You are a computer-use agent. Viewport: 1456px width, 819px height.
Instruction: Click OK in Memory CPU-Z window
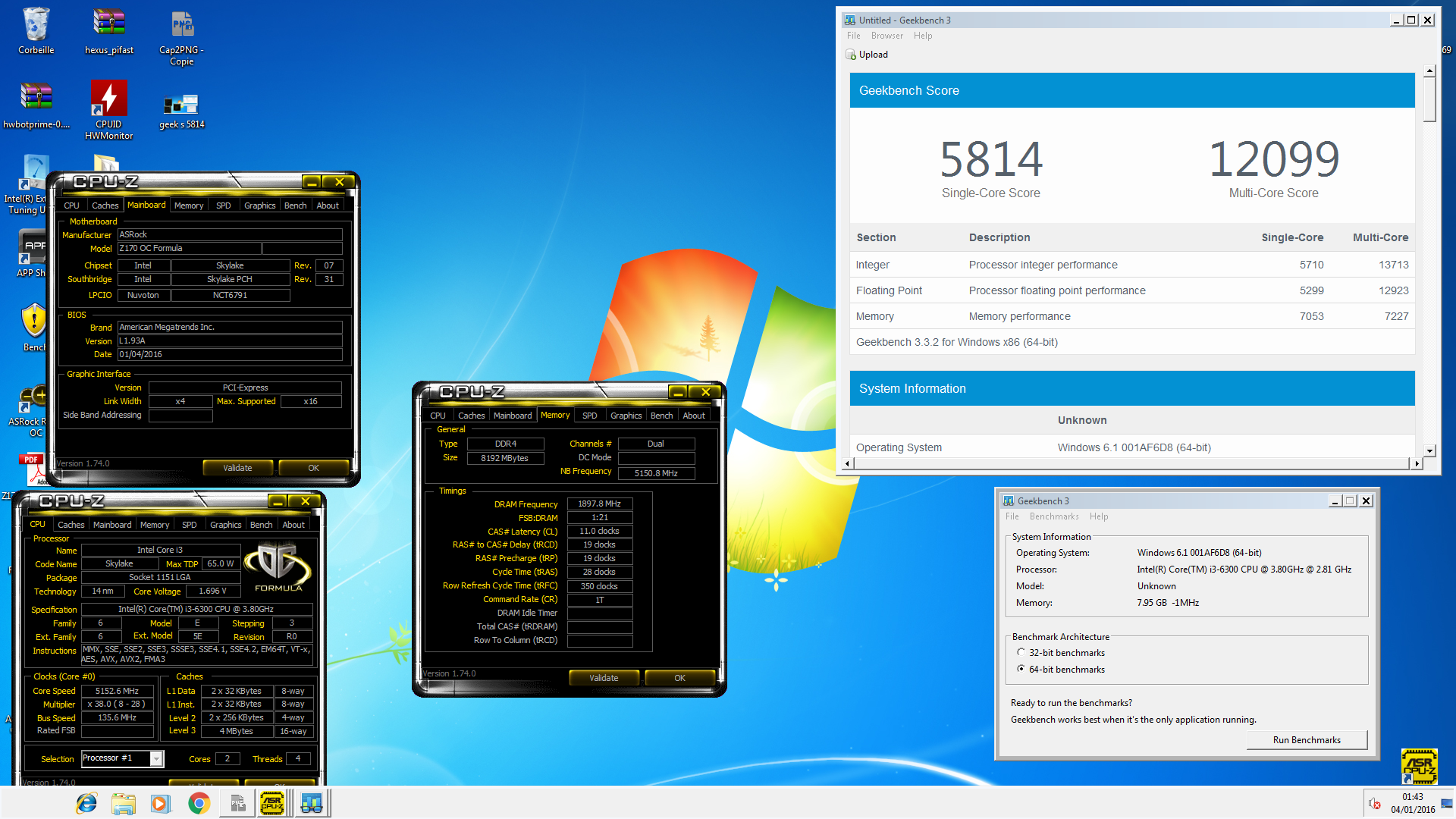coord(679,678)
